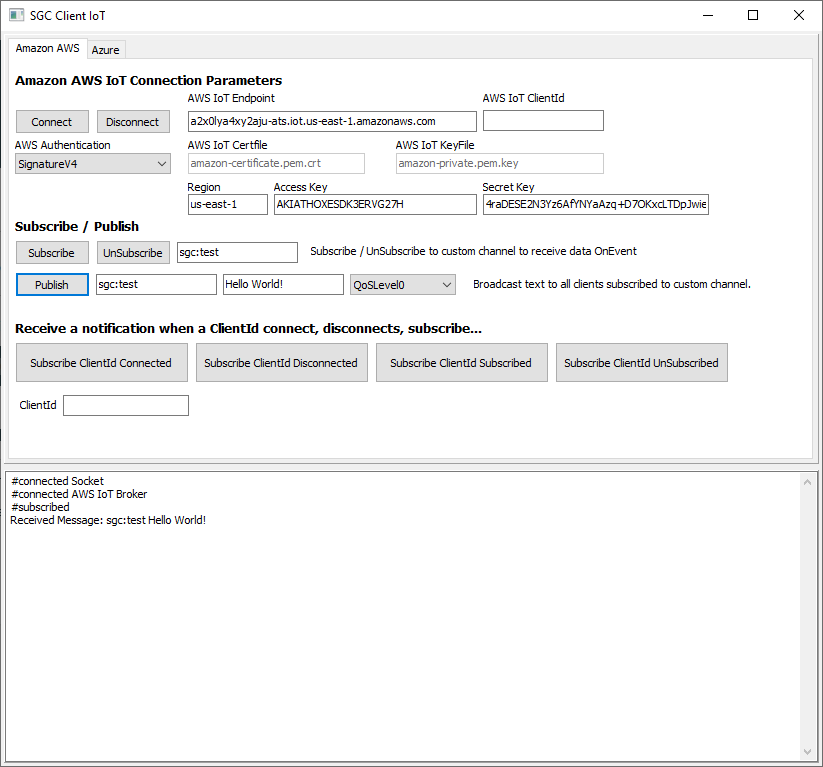
Task: Click the 'Receive a notification when a ClientId' heading
Action: tap(248, 329)
